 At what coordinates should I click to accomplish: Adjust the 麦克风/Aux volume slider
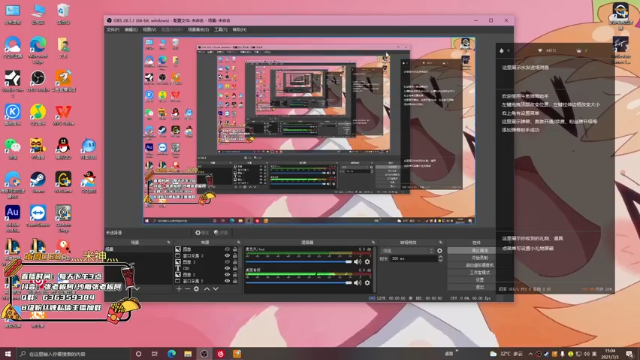[298, 262]
